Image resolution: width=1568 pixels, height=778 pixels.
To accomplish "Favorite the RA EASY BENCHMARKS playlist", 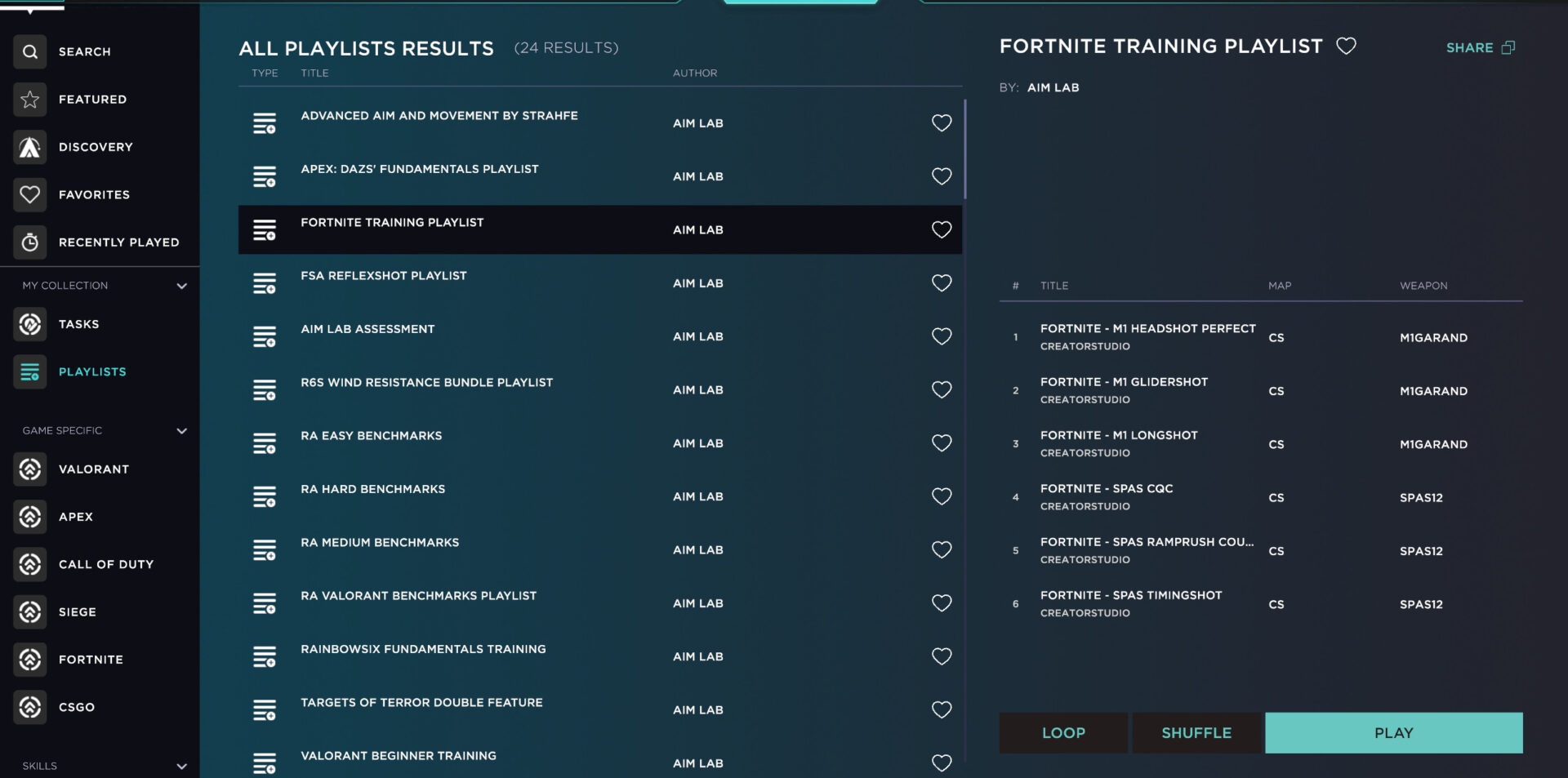I will click(x=942, y=442).
